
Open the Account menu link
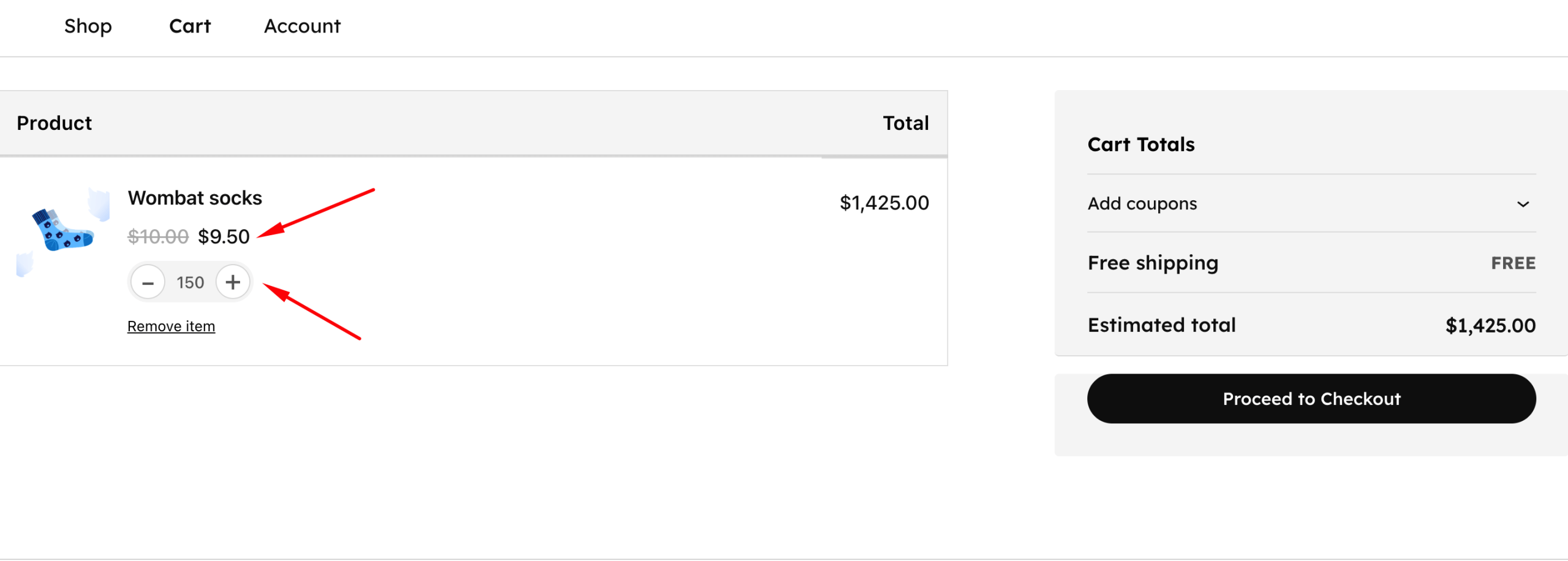(302, 26)
